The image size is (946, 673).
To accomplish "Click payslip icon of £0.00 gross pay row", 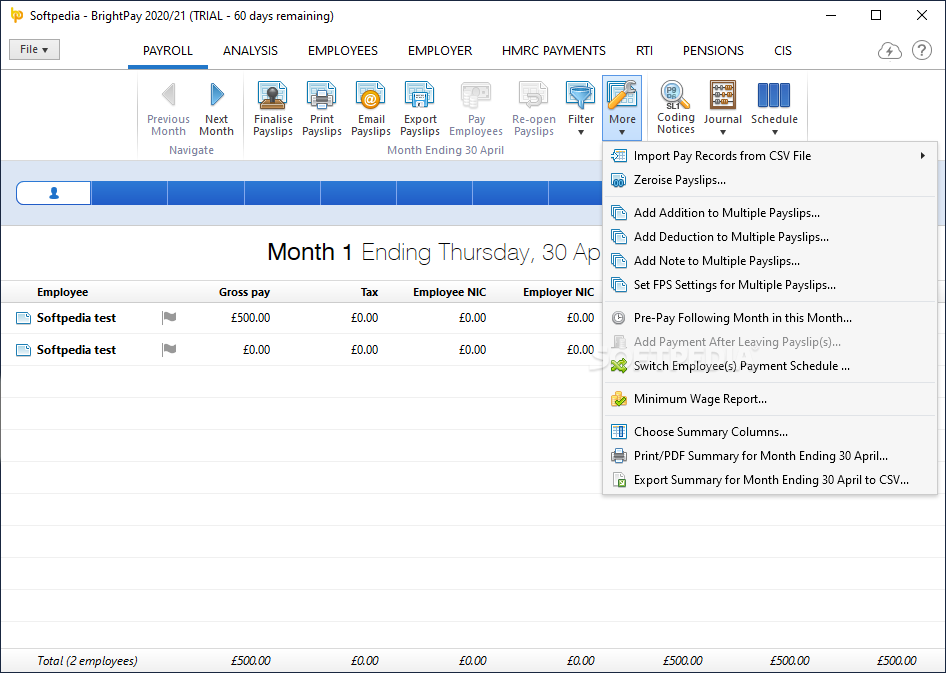I will tap(23, 350).
